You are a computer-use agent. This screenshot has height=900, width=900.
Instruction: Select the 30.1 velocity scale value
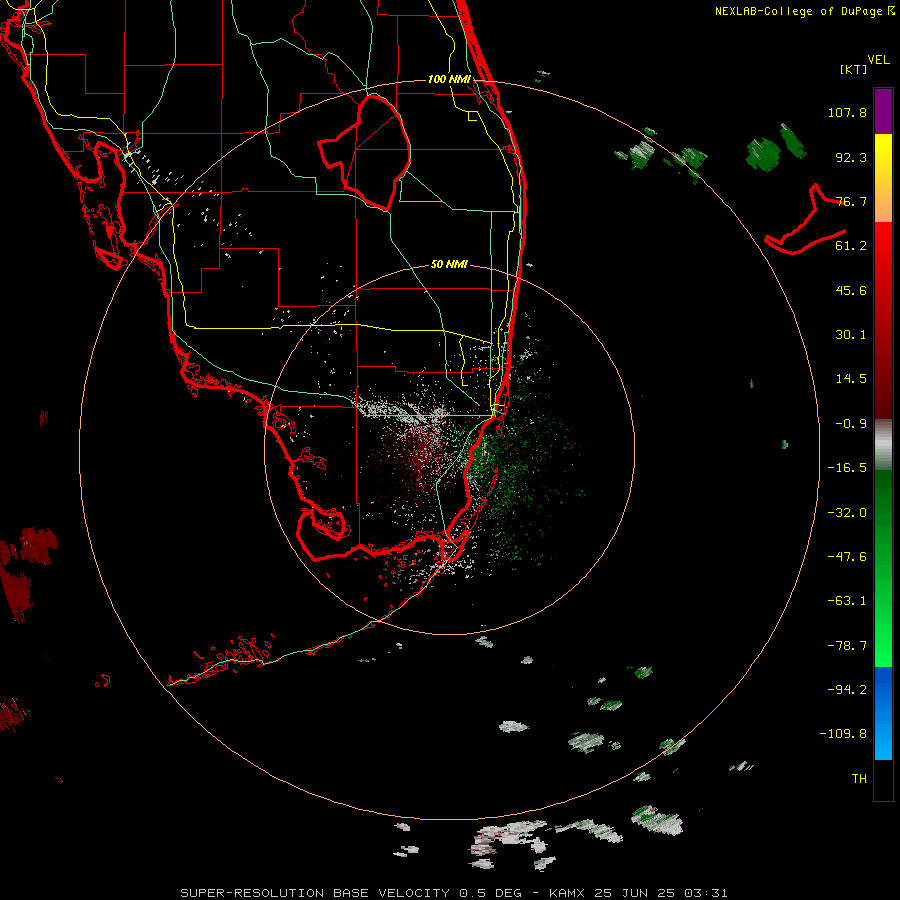(851, 335)
